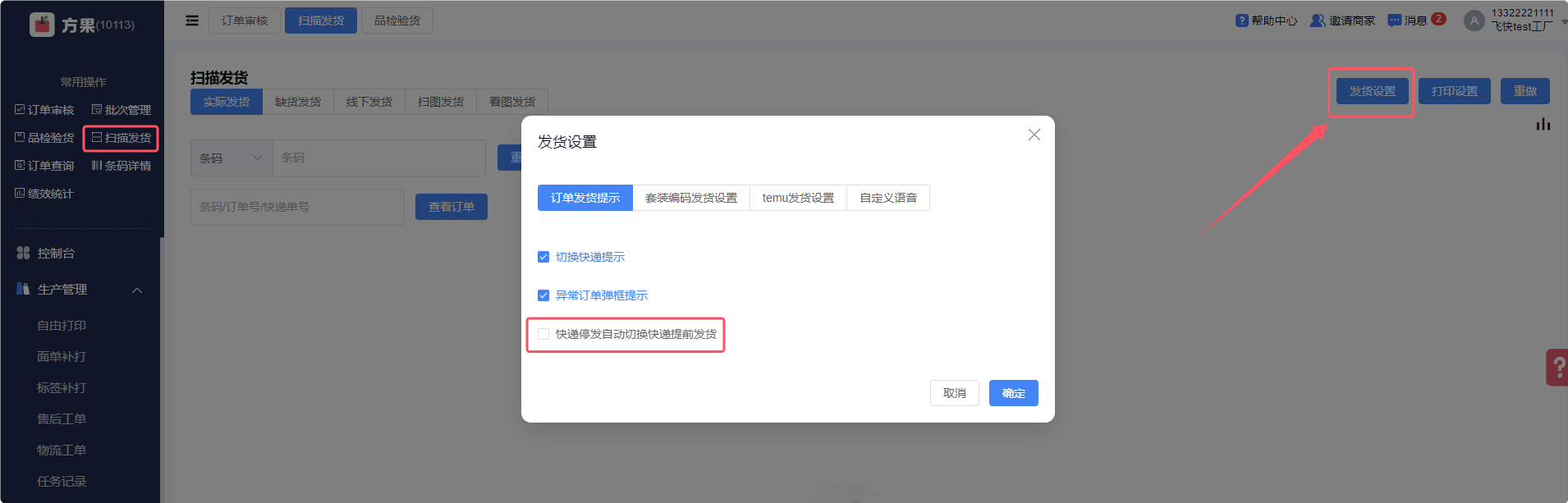1568x503 pixels.
Task: Toggle the hamburger sidebar menu icon
Action: click(x=192, y=21)
